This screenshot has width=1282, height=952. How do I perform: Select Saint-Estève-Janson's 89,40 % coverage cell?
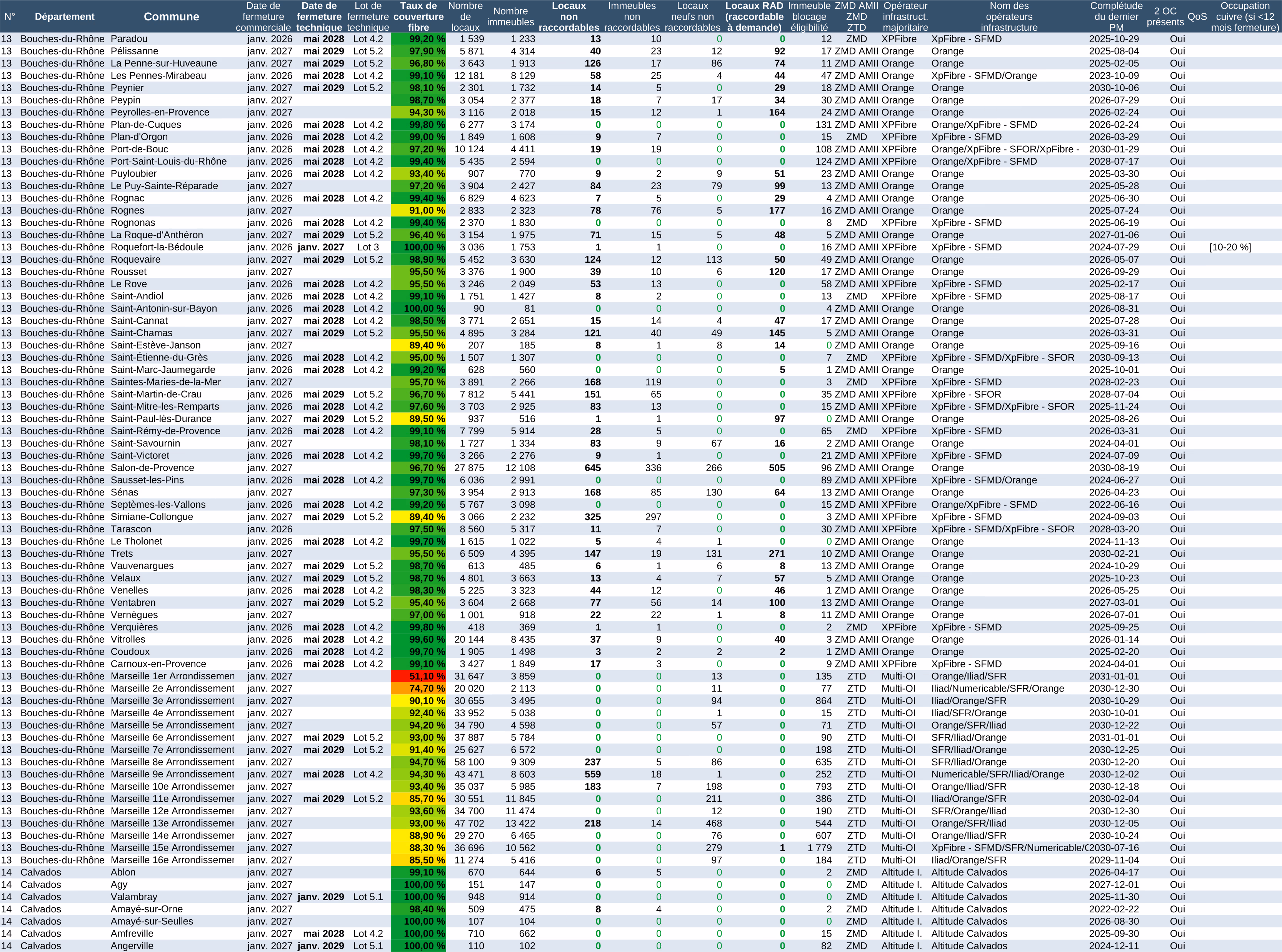coord(419,345)
